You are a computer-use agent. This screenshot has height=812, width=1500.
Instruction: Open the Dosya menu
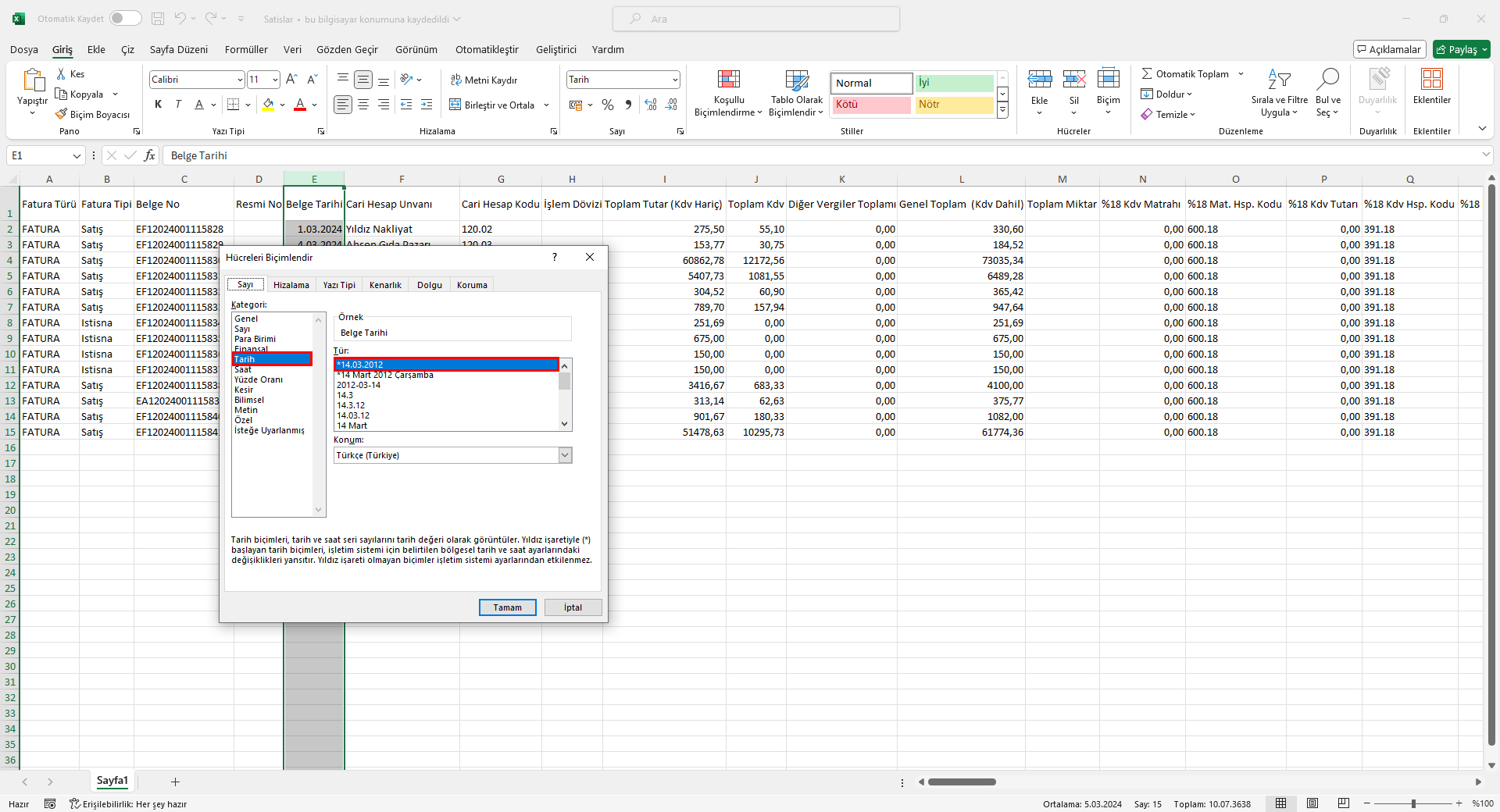point(24,49)
